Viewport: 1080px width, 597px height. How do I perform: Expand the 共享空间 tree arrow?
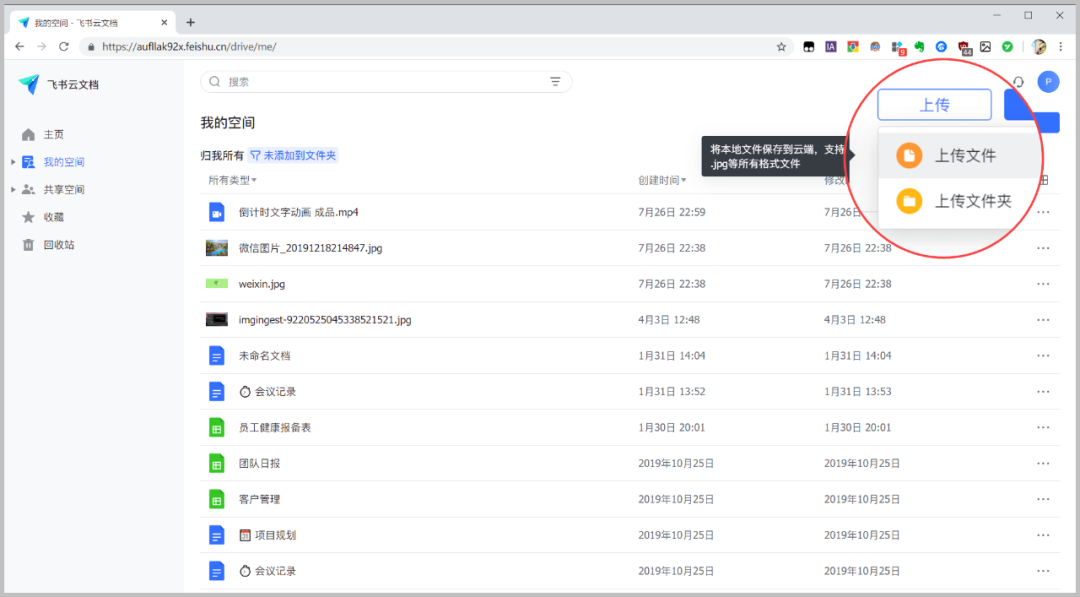[x=13, y=189]
